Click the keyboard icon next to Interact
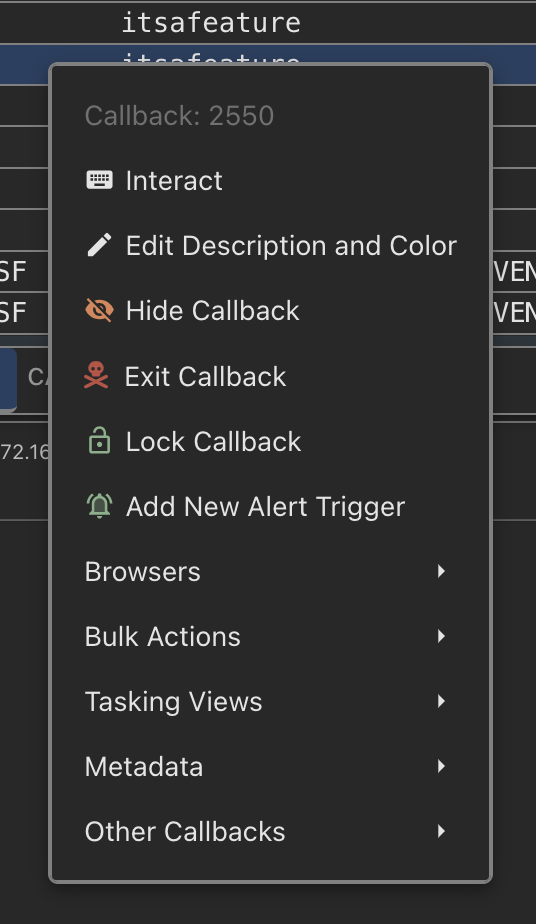Viewport: 536px width, 924px height. (x=100, y=180)
